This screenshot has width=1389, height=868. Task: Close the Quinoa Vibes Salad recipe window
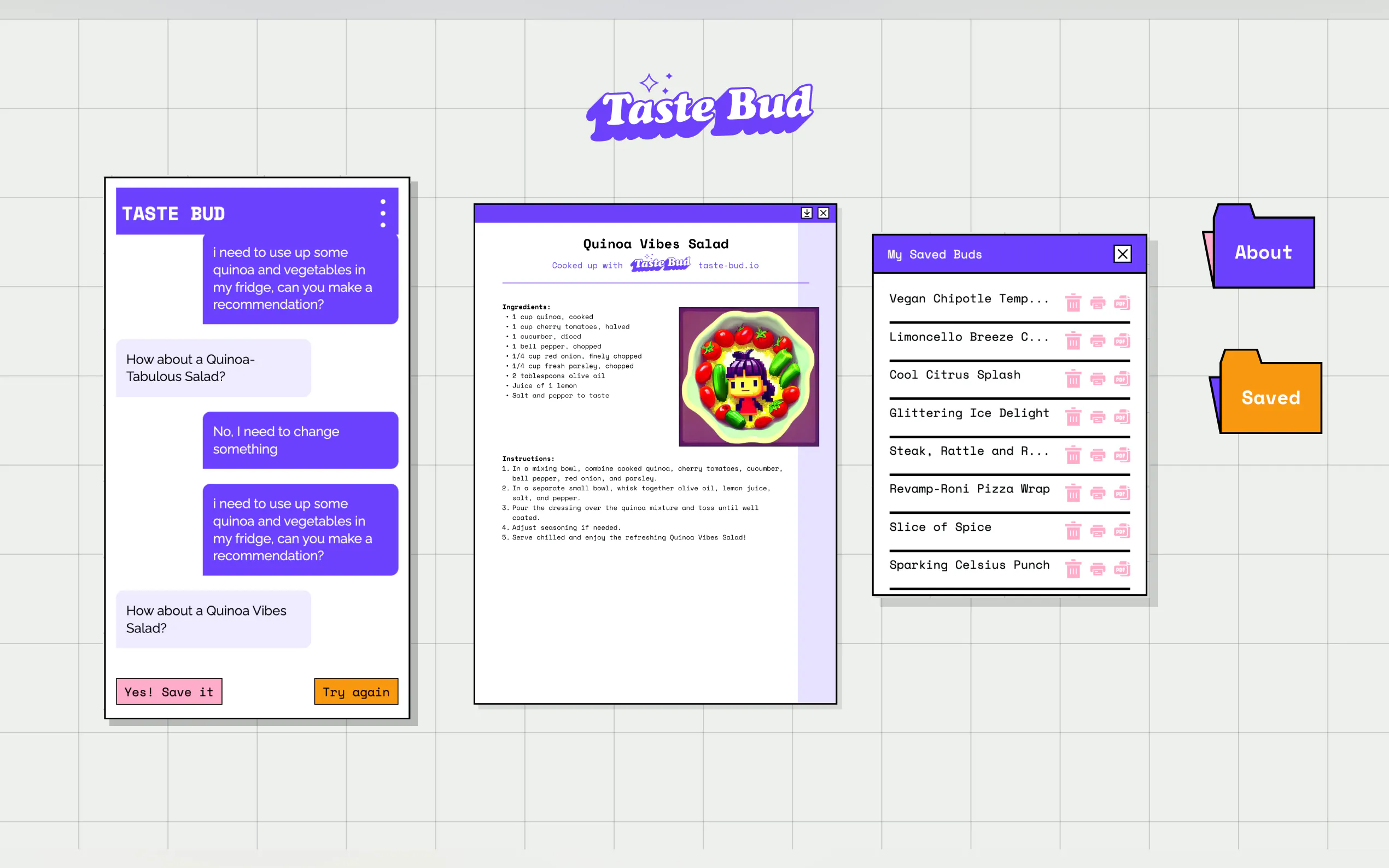point(823,213)
